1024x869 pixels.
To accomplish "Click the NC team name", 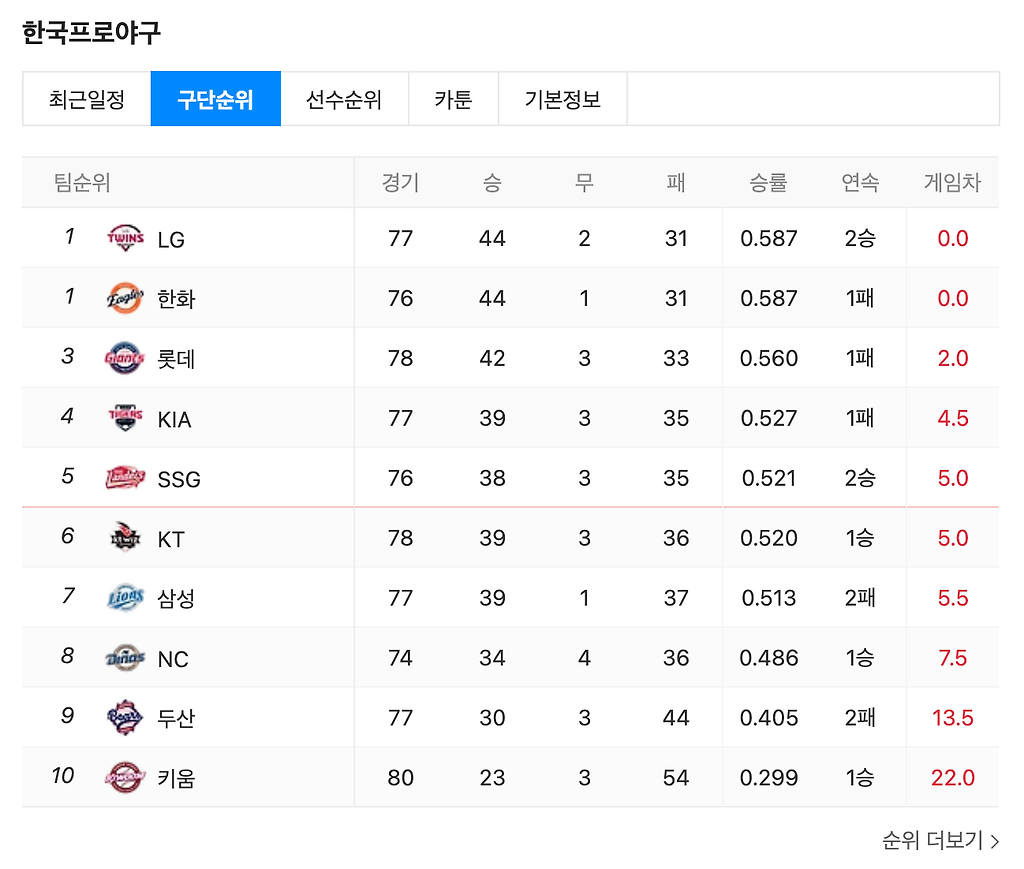I will click(x=173, y=659).
